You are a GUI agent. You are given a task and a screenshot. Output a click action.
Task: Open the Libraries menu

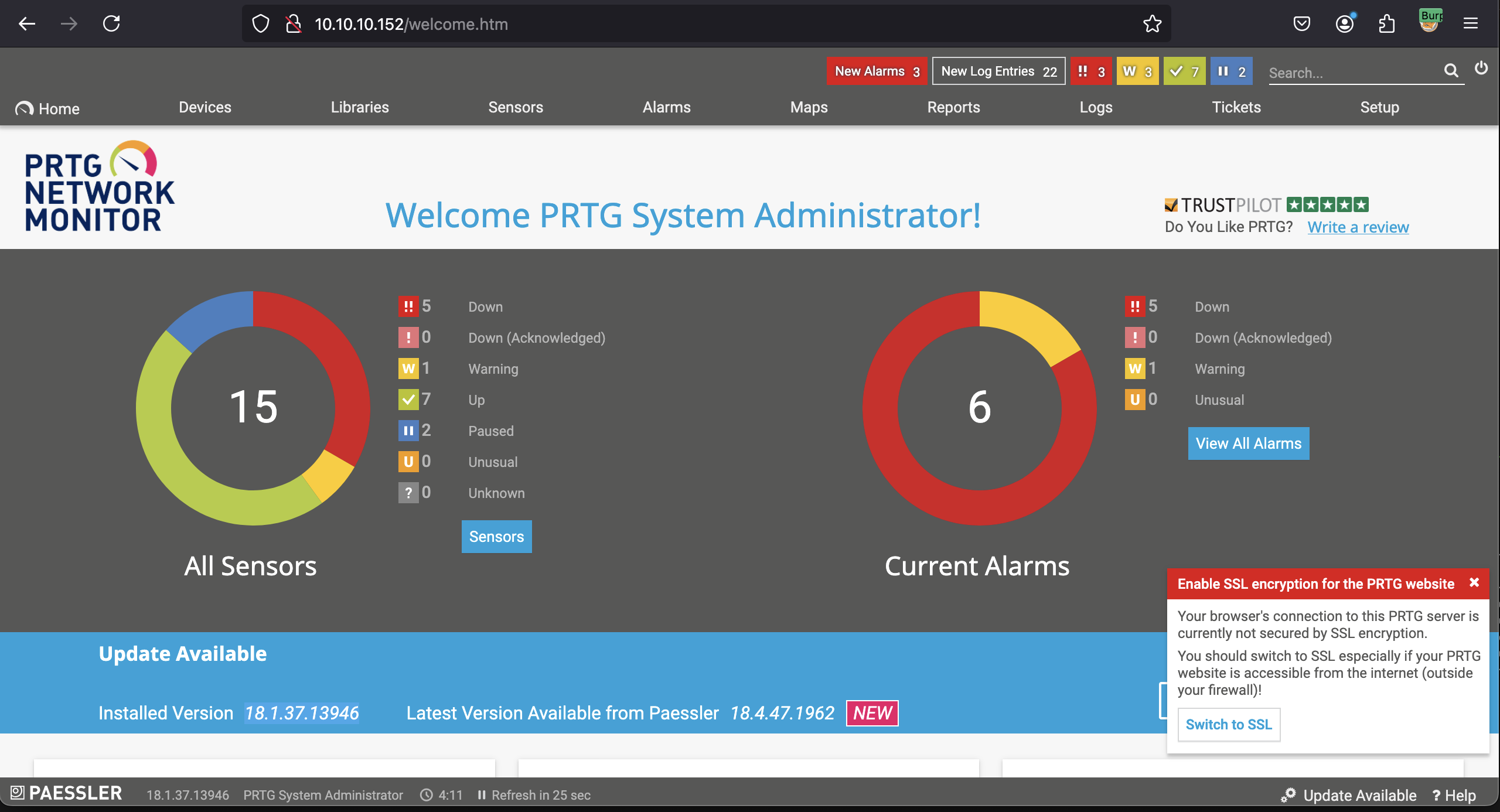pos(360,107)
